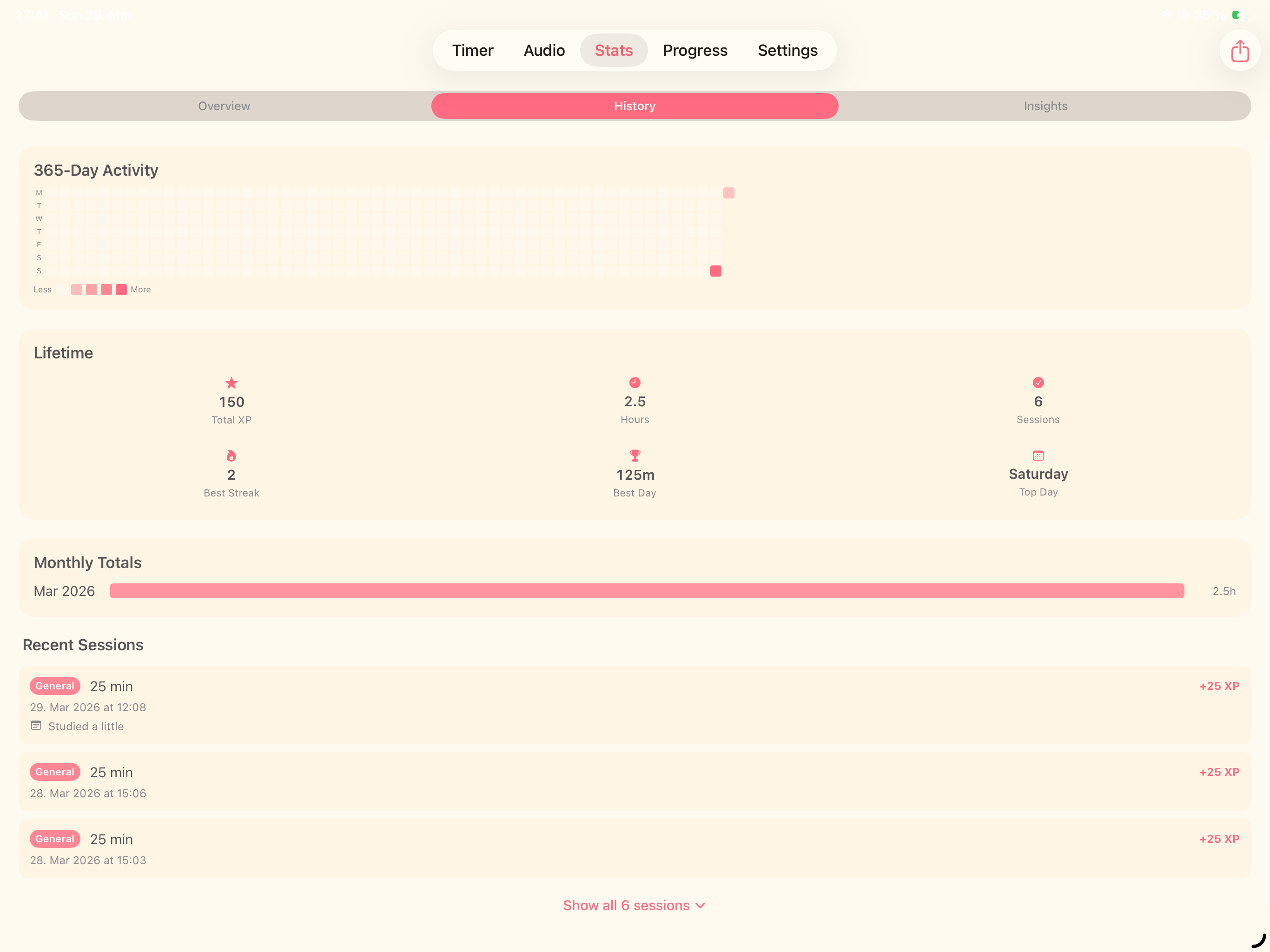Switch to the Progress tab
This screenshot has height=952, width=1270.
coord(695,51)
